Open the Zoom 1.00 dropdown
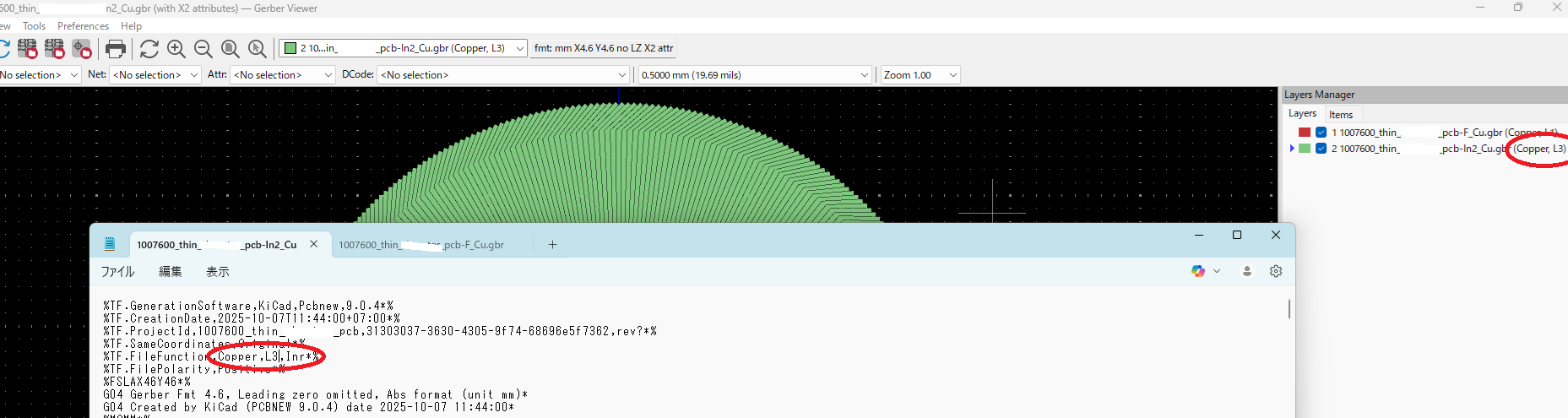The height and width of the screenshot is (418, 1568). 920,74
